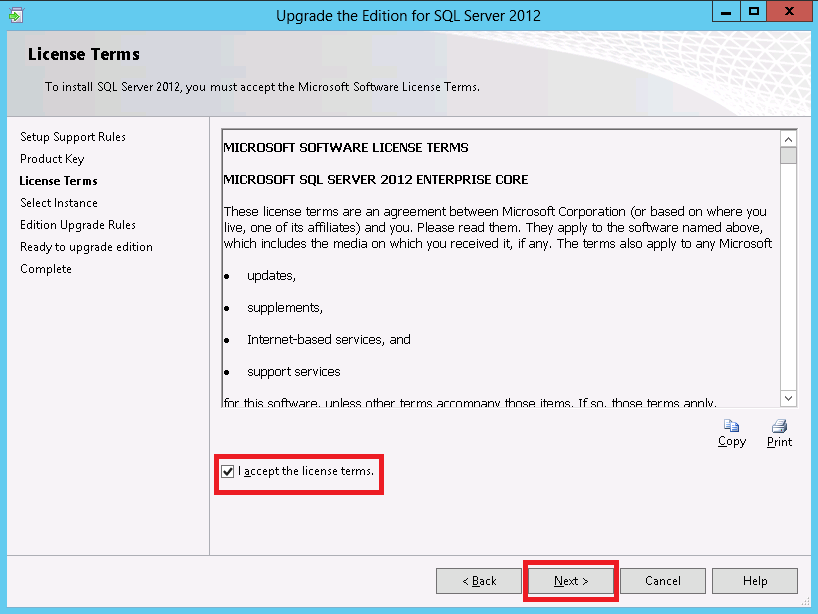Image resolution: width=818 pixels, height=614 pixels.
Task: Click the Copy license text icon
Action: [731, 426]
